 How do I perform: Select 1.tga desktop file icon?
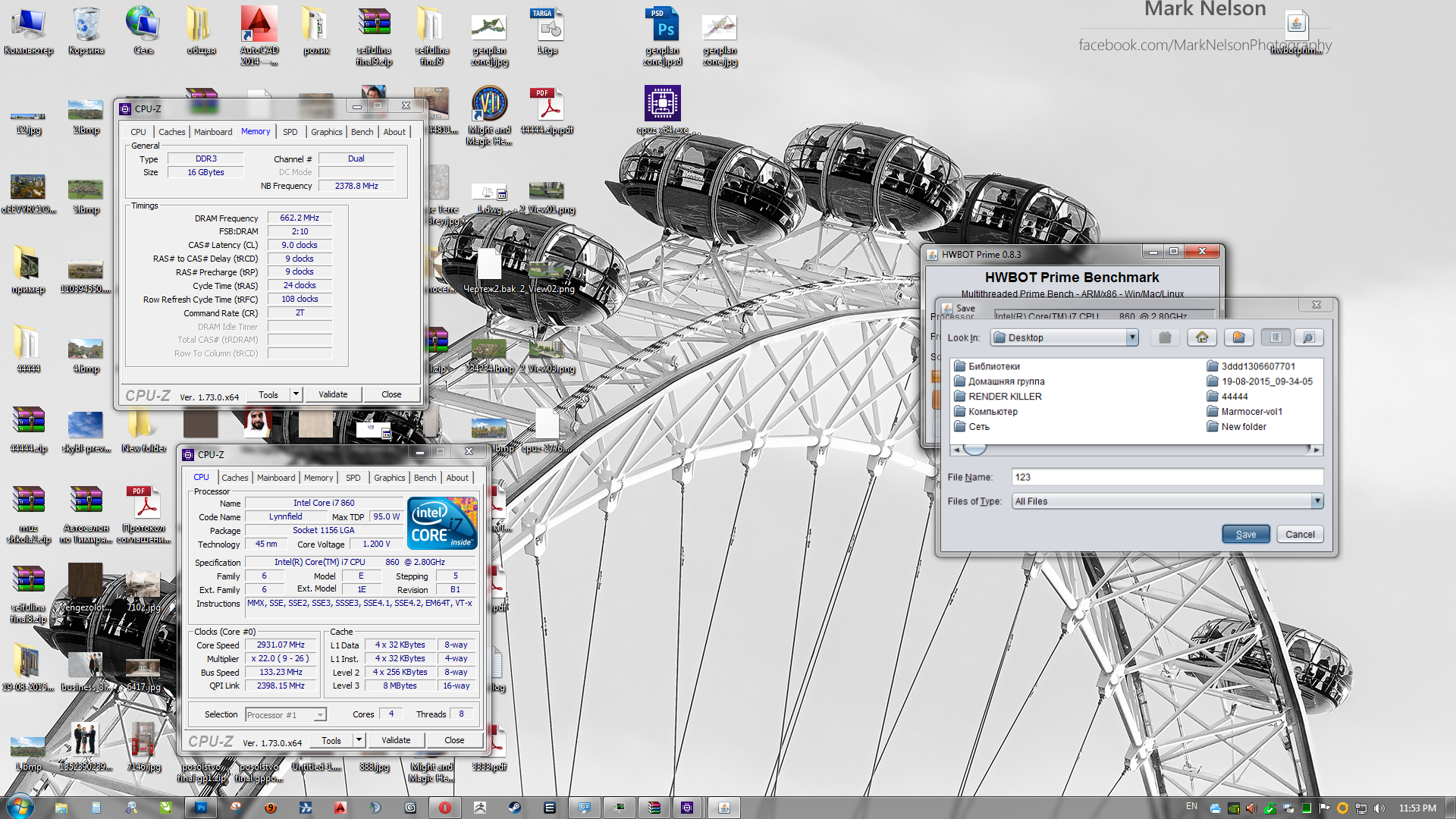click(547, 30)
